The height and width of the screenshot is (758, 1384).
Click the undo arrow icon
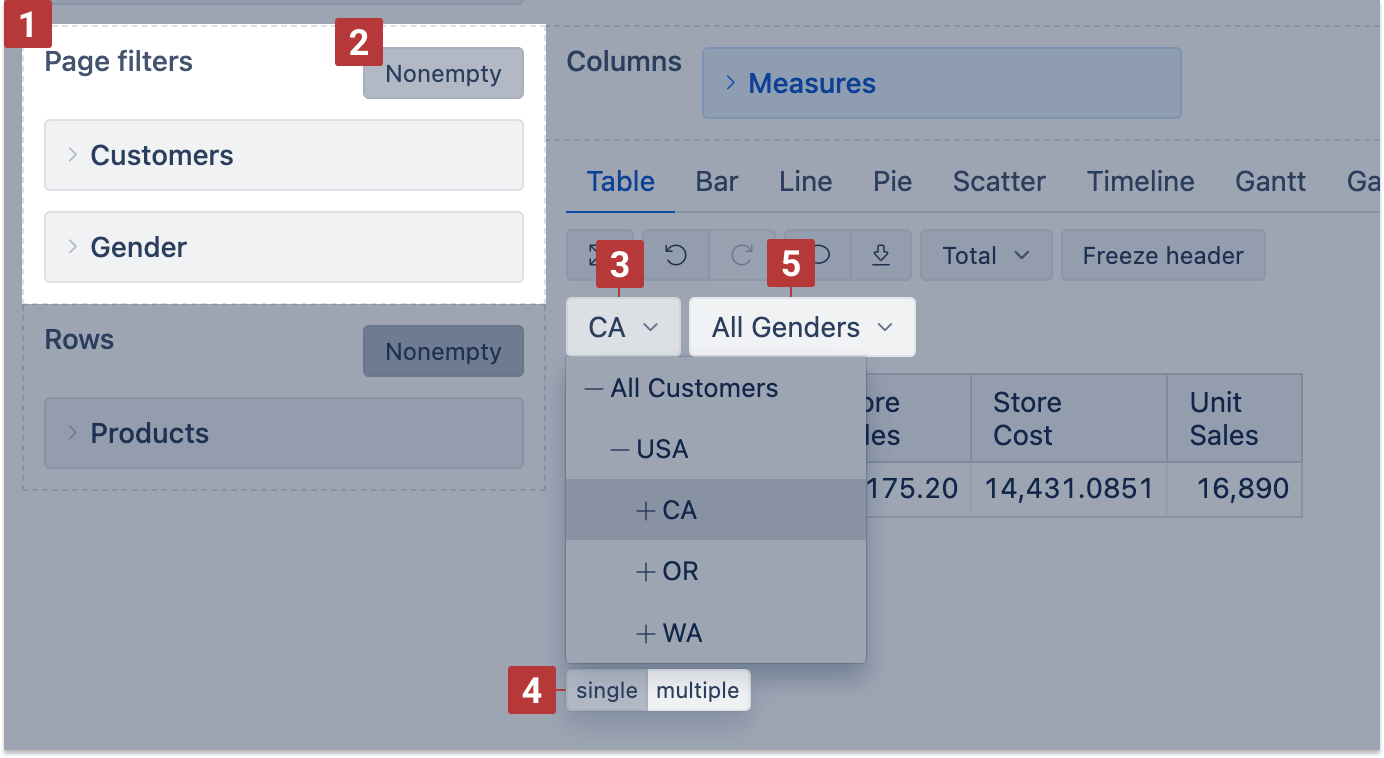tap(676, 256)
